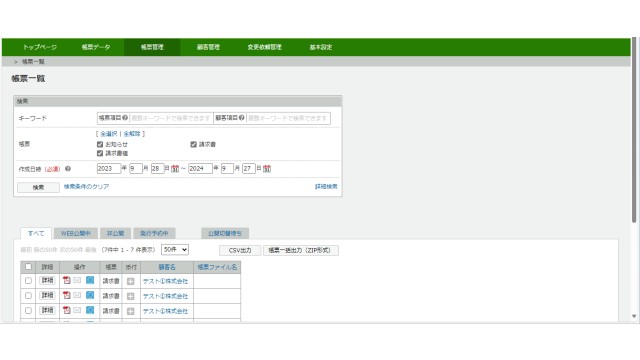Click help icon beside 帳票項目
The height and width of the screenshot is (360, 640).
(x=125, y=118)
